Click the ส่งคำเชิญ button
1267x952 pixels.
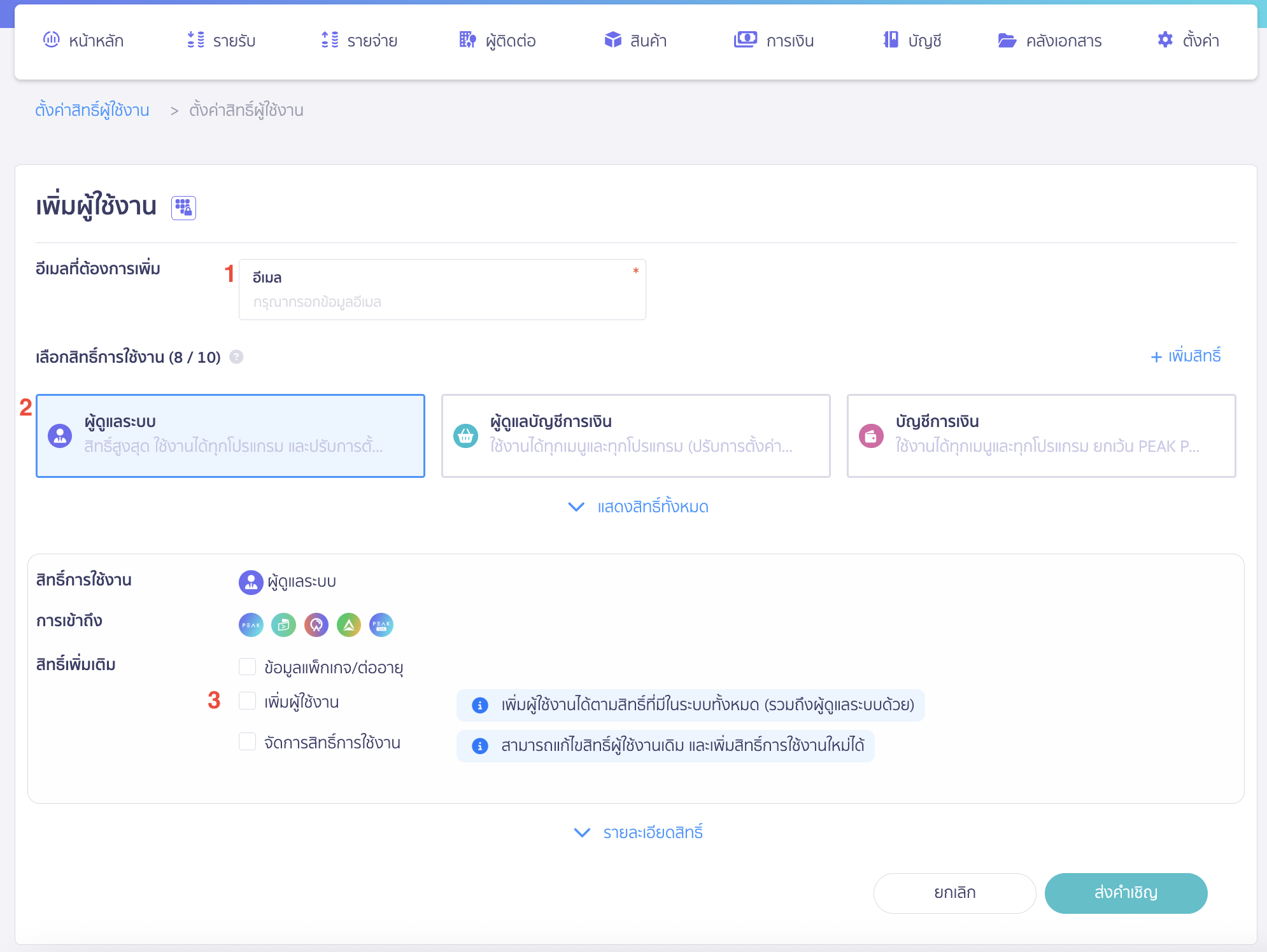coord(1126,892)
